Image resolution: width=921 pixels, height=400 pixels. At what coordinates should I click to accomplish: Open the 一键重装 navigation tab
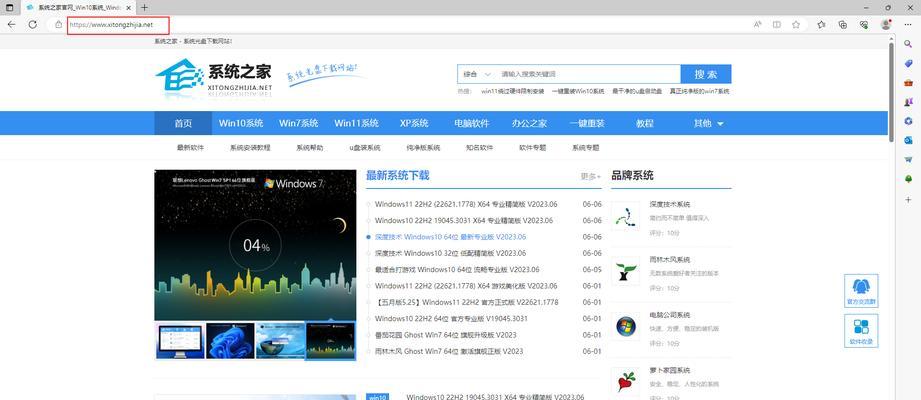click(587, 123)
